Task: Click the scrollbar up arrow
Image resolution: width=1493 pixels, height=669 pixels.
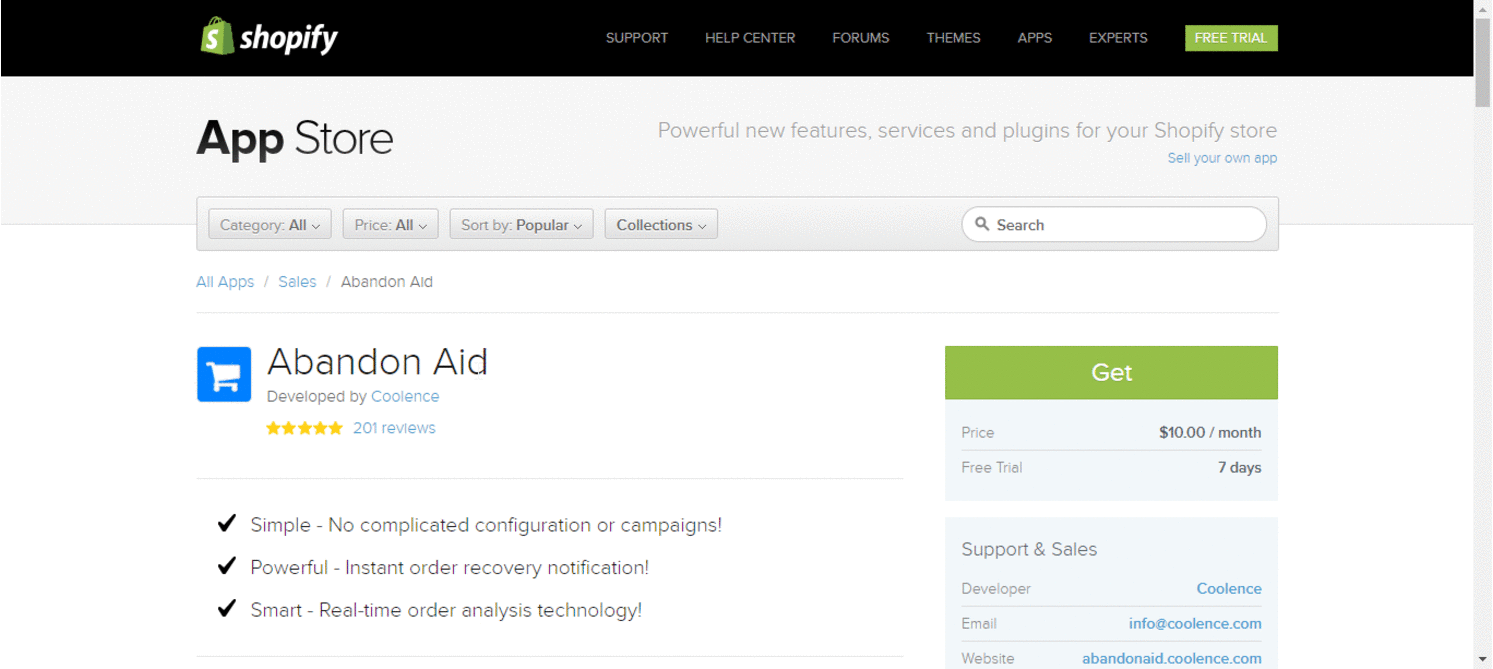Action: (x=1483, y=8)
